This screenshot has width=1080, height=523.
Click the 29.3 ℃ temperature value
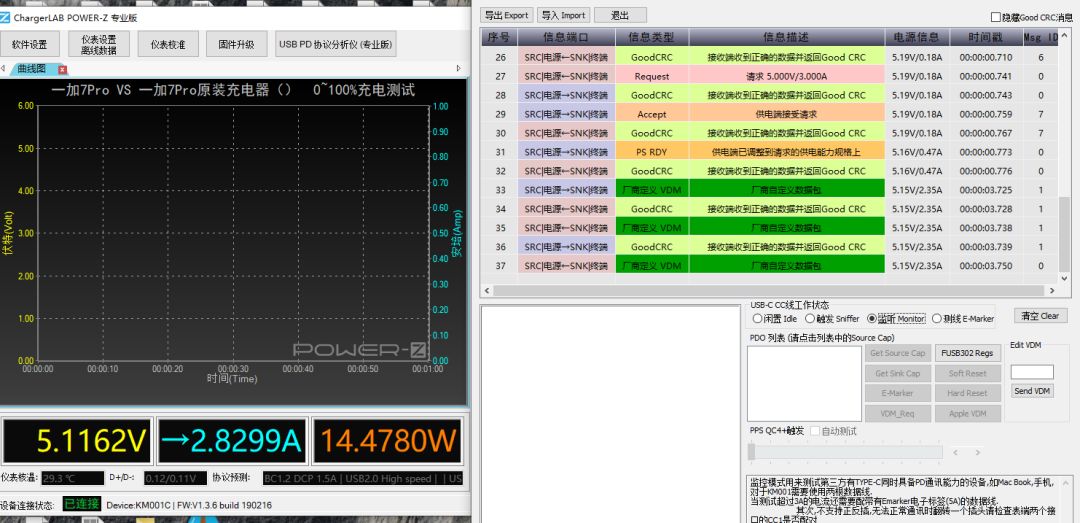click(72, 478)
